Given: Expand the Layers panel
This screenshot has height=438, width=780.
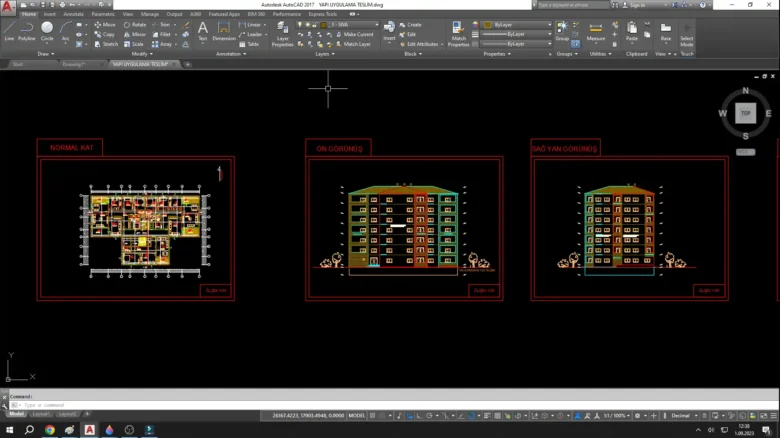Looking at the screenshot, I should [325, 54].
